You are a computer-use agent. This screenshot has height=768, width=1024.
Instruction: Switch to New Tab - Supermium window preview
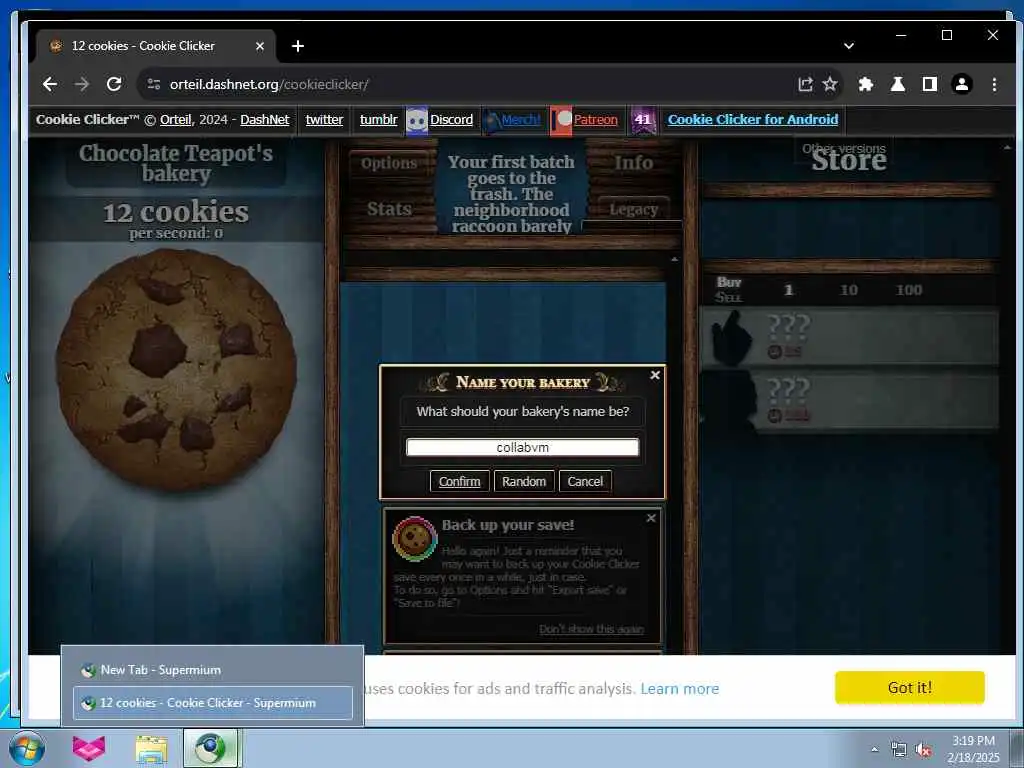click(x=213, y=670)
